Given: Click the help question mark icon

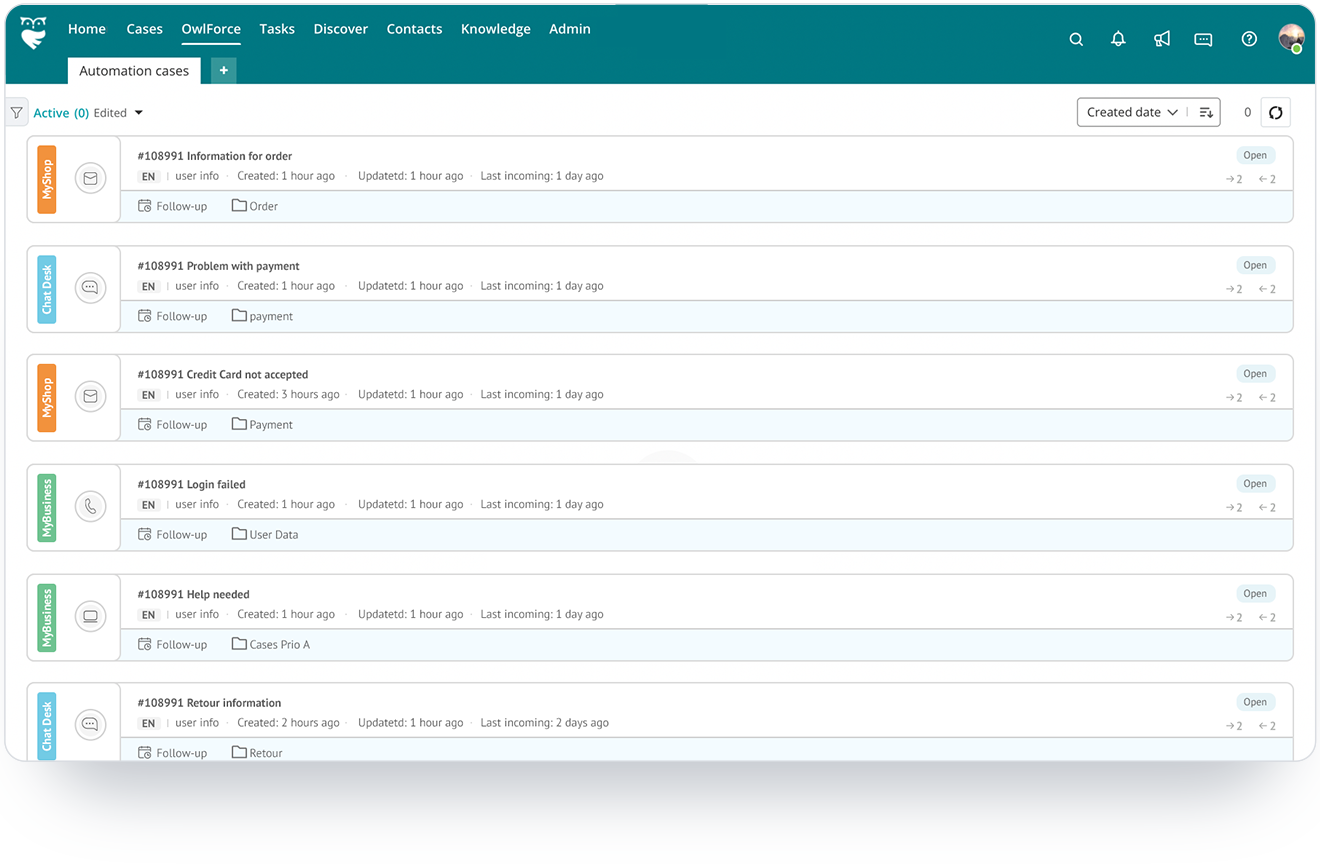Looking at the screenshot, I should [x=1249, y=39].
